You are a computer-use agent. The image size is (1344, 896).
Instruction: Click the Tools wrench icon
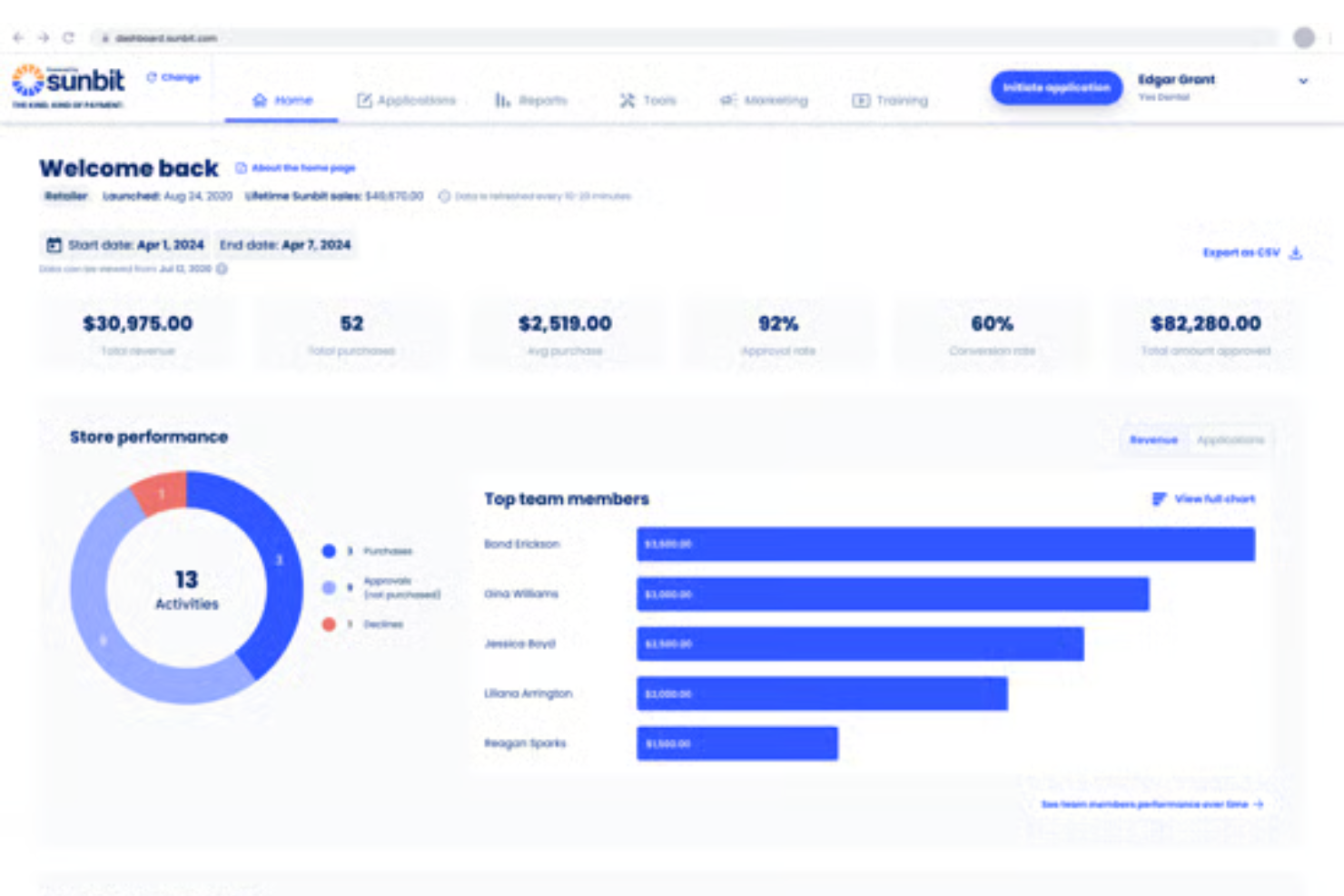click(x=626, y=101)
